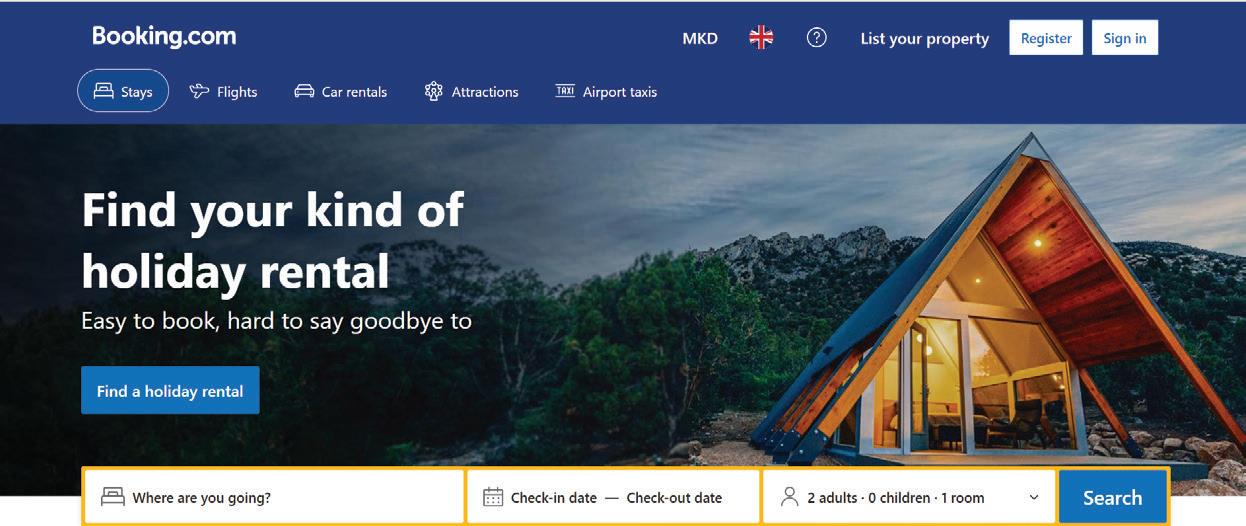Screen dimensions: 1246x526
Task: Open the List your property link
Action: pos(925,38)
